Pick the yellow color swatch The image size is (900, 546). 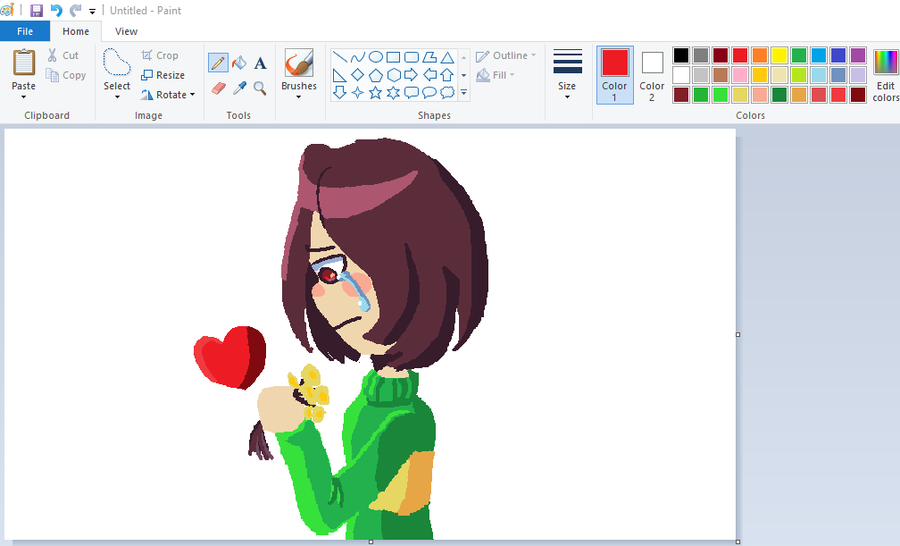[x=779, y=55]
